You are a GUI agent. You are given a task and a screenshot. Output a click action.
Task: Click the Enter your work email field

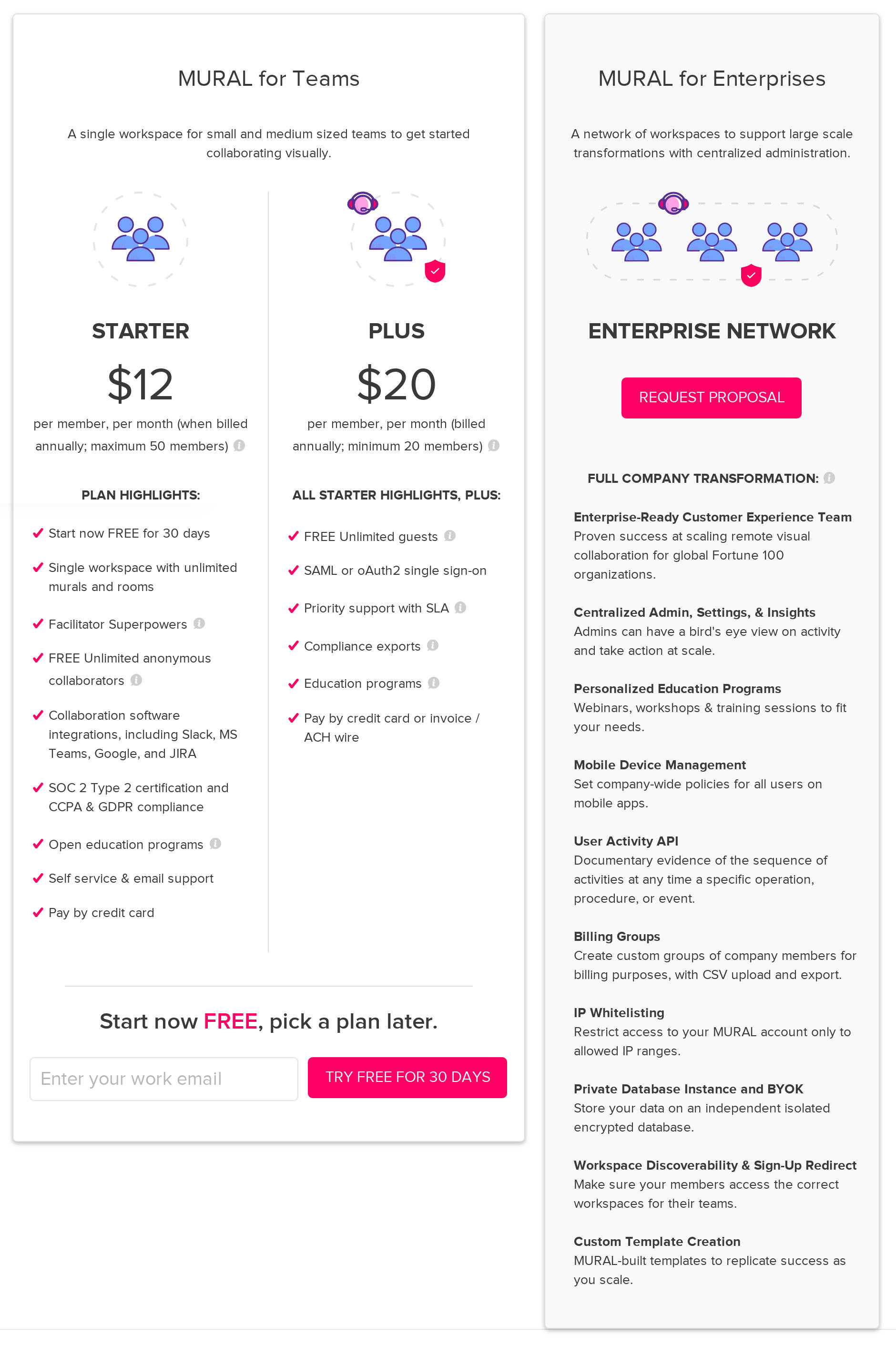point(163,1079)
